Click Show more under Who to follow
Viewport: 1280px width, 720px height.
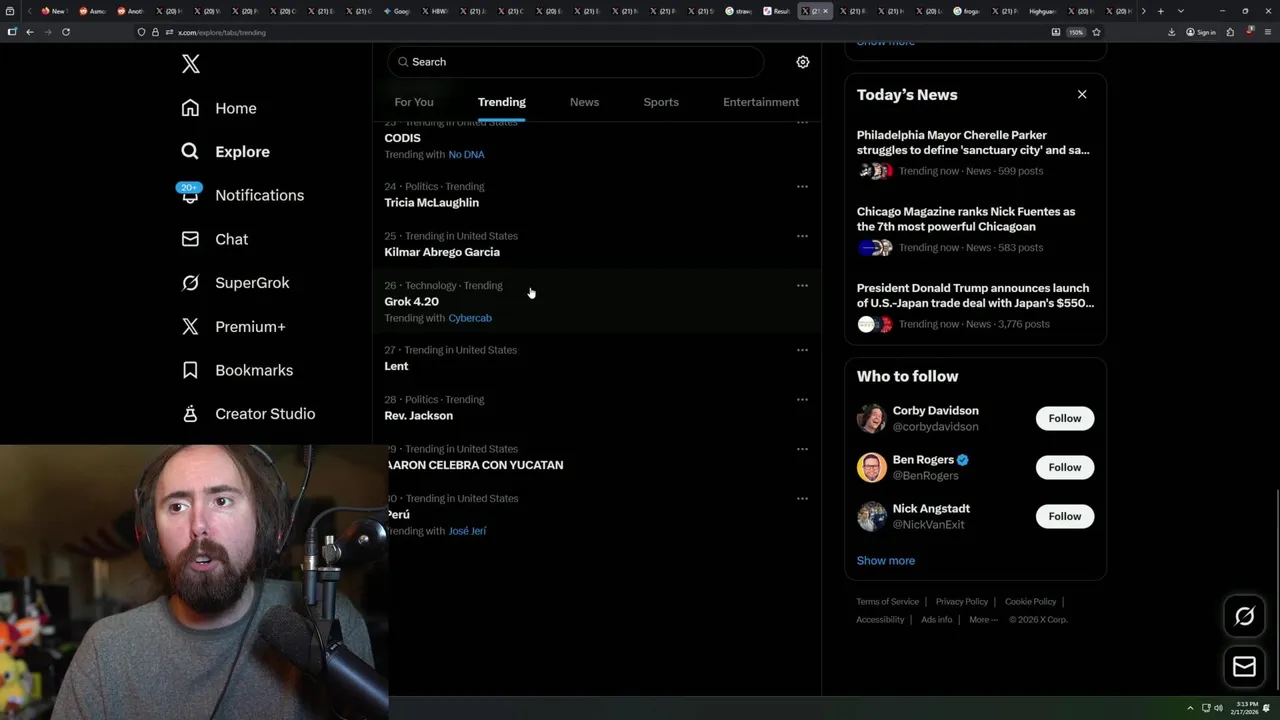coord(885,560)
